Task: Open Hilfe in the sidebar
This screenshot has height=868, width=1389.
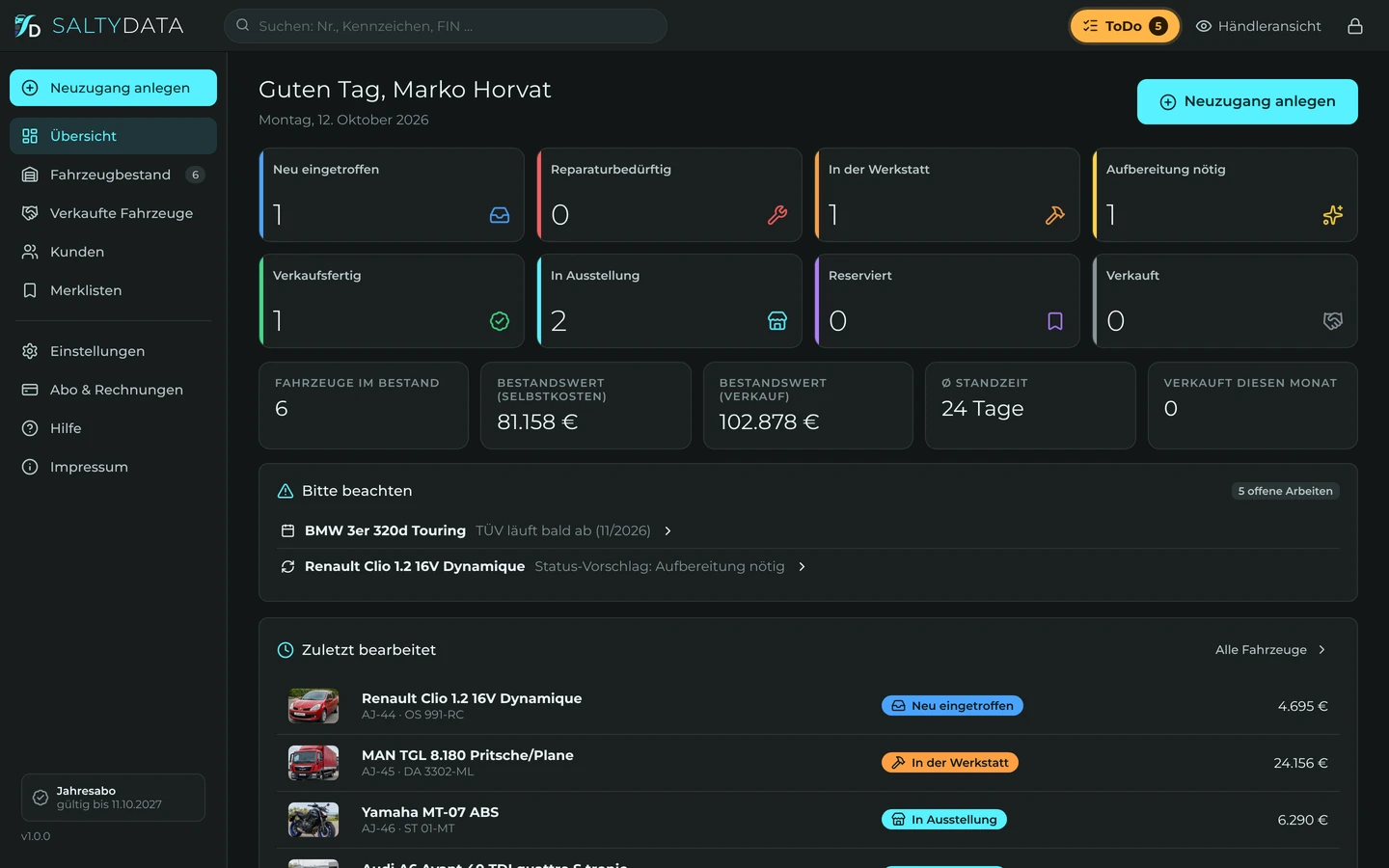Action: tap(113, 428)
